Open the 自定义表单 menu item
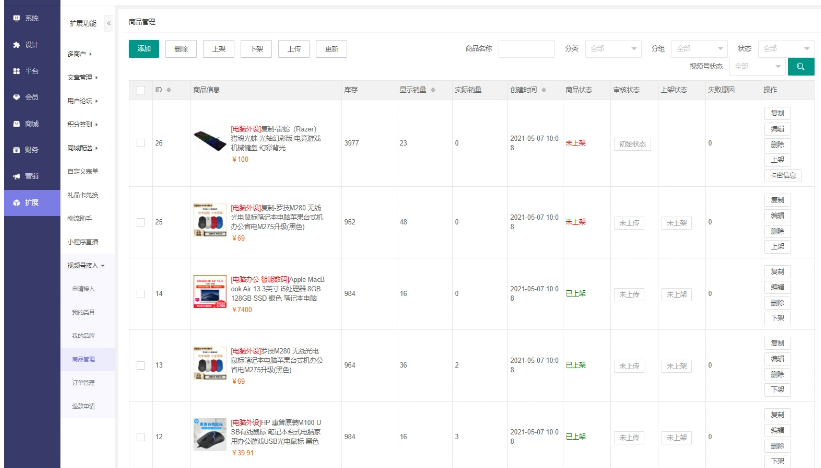Viewport: 821px width, 468px height. (x=83, y=171)
